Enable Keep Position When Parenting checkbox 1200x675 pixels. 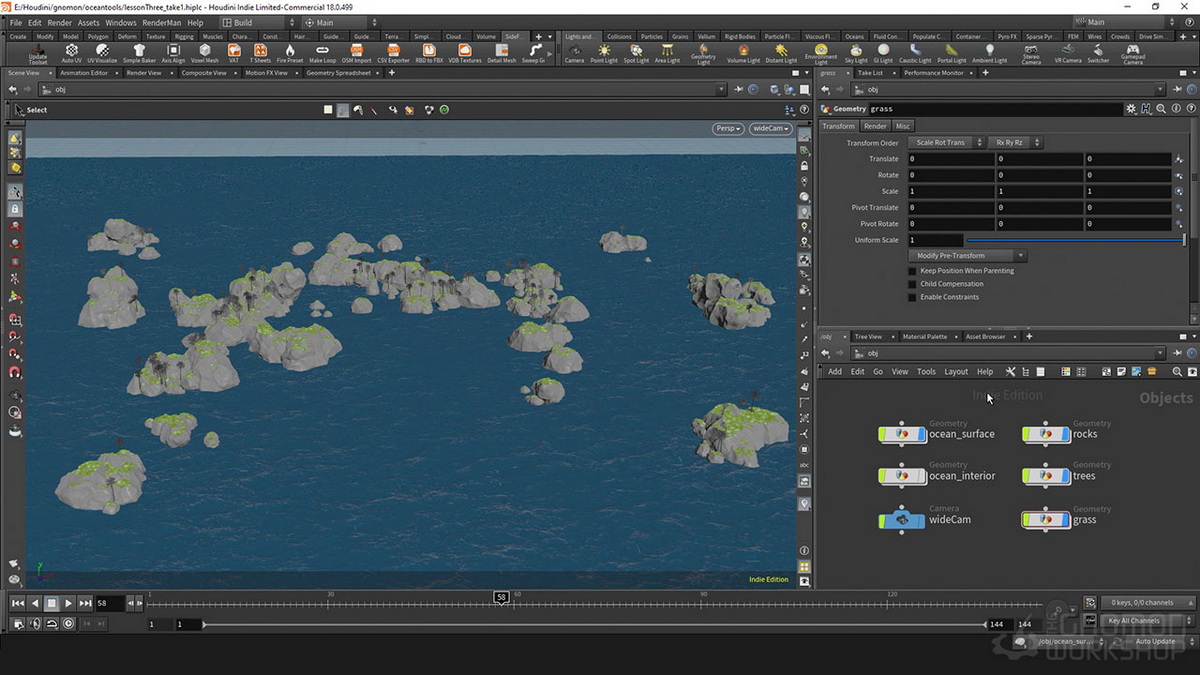click(x=912, y=271)
